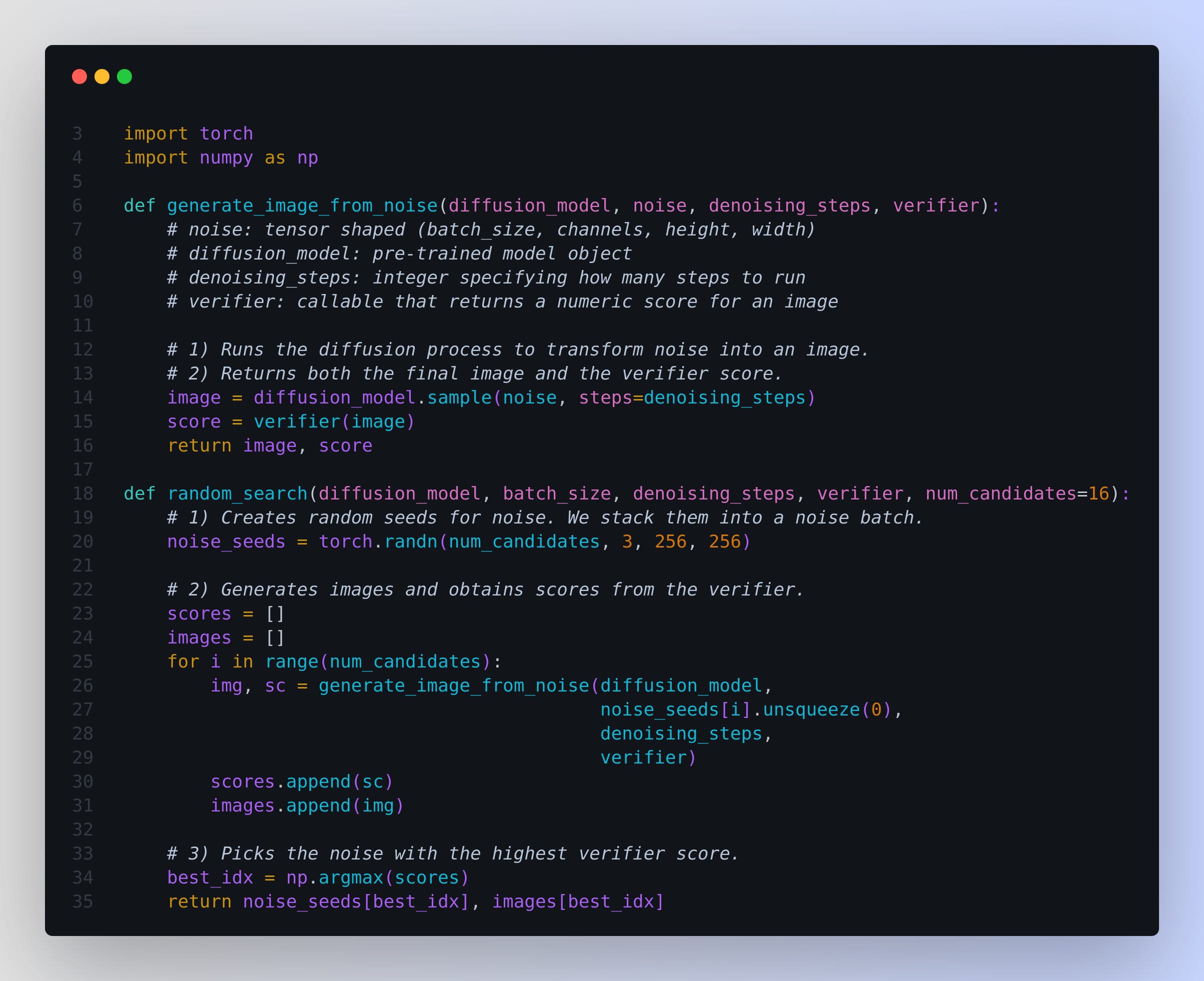Click the yellow minimize dot

point(101,76)
